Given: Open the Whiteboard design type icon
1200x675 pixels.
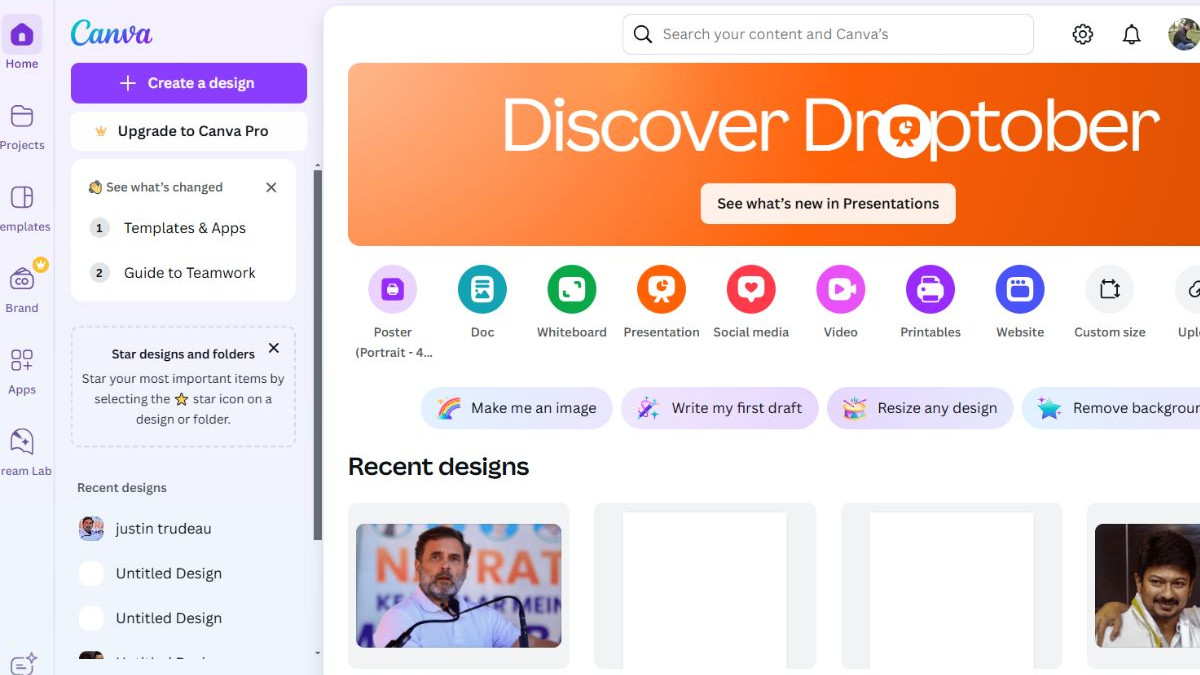Looking at the screenshot, I should tap(571, 290).
